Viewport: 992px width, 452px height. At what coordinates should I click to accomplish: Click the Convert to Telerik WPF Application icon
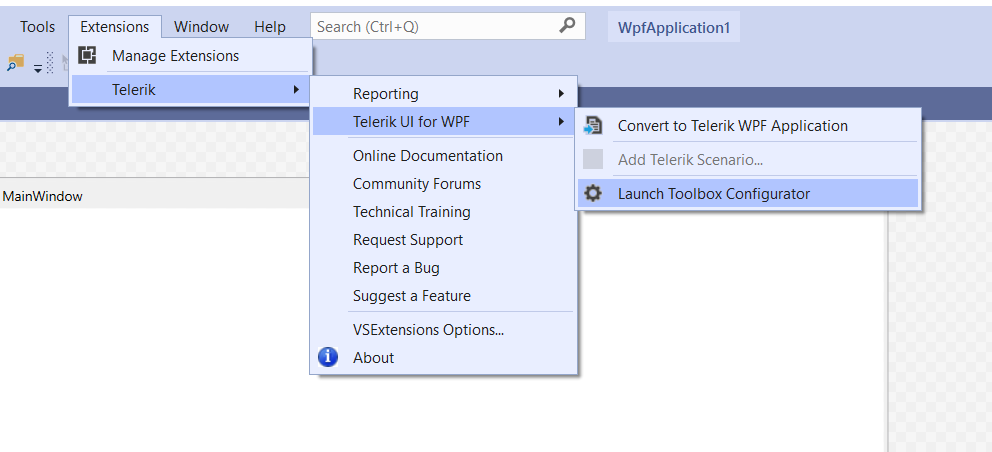593,126
